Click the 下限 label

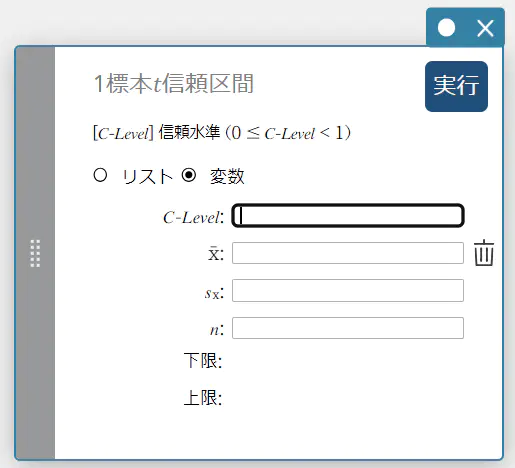203,360
